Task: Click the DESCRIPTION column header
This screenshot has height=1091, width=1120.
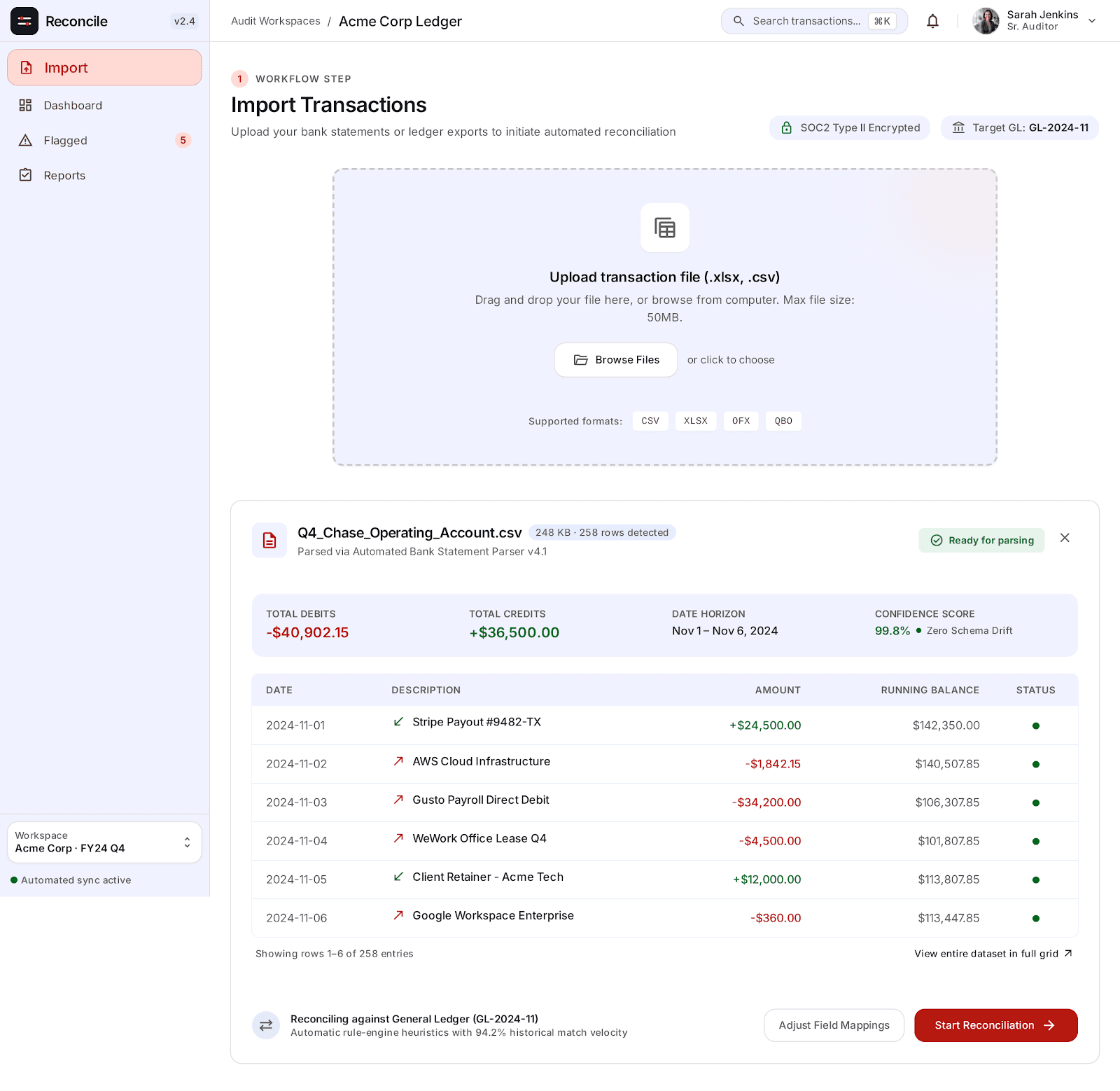Action: [x=426, y=690]
